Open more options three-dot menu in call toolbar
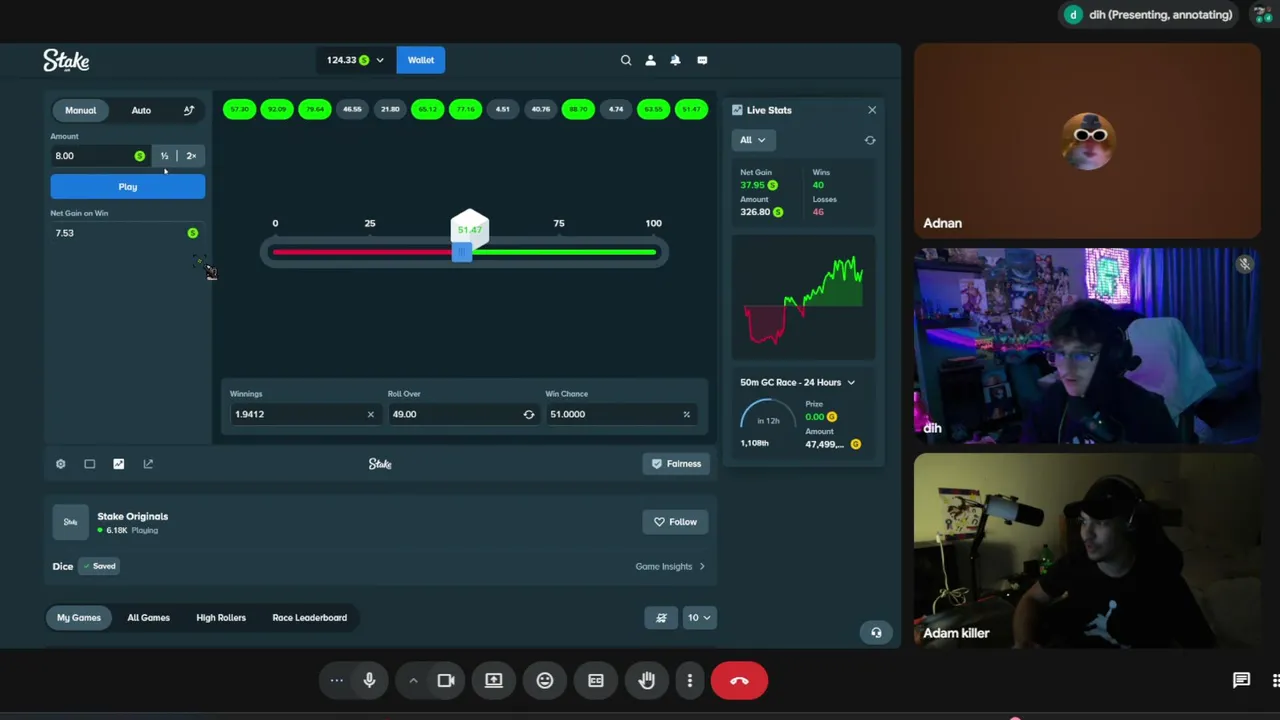The height and width of the screenshot is (720, 1280). (690, 681)
